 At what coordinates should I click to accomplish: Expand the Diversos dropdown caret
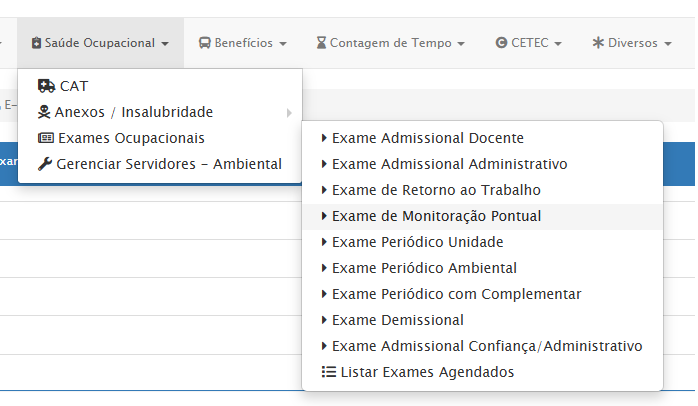click(x=667, y=44)
